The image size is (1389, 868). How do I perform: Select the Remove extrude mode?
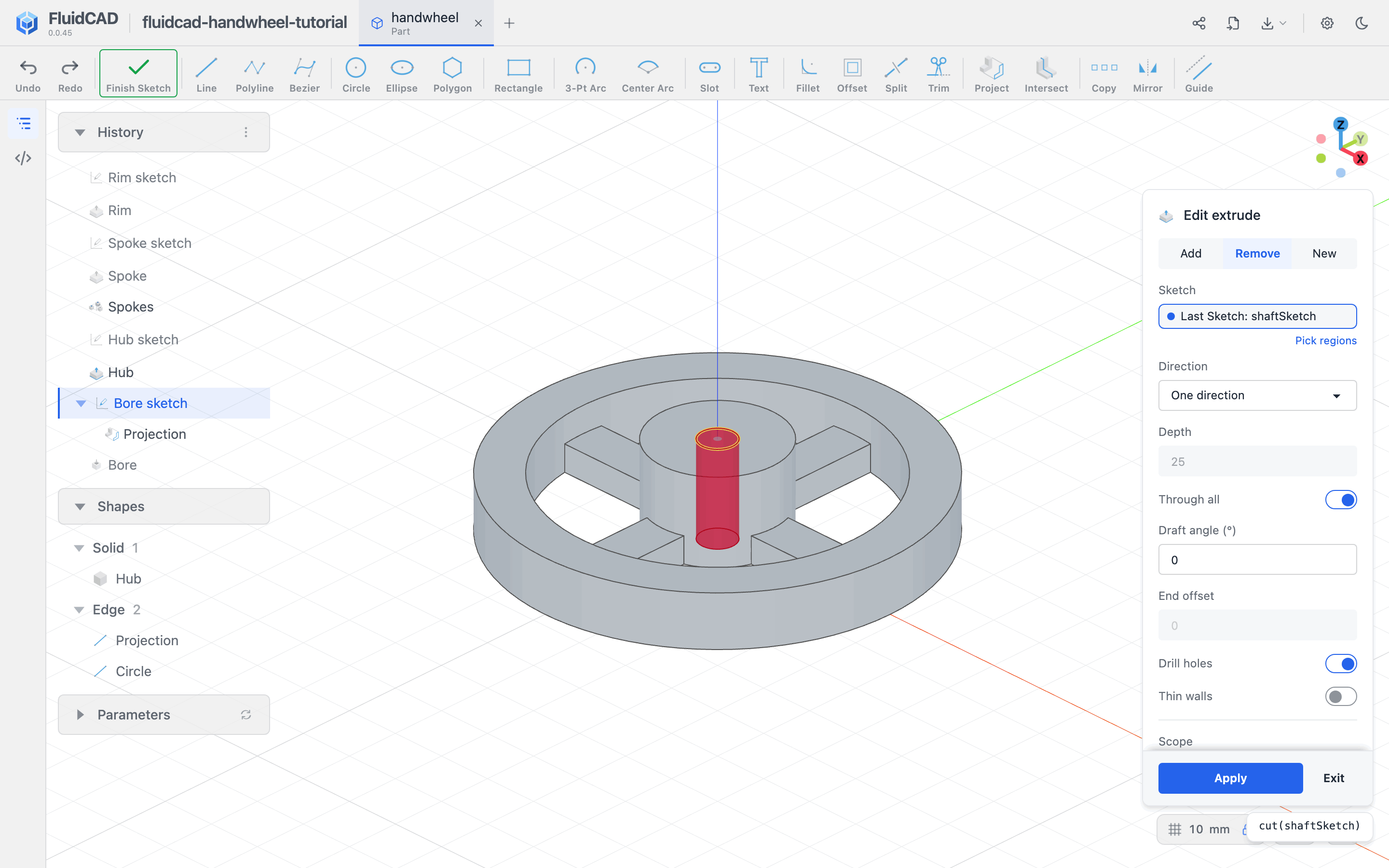pos(1257,253)
